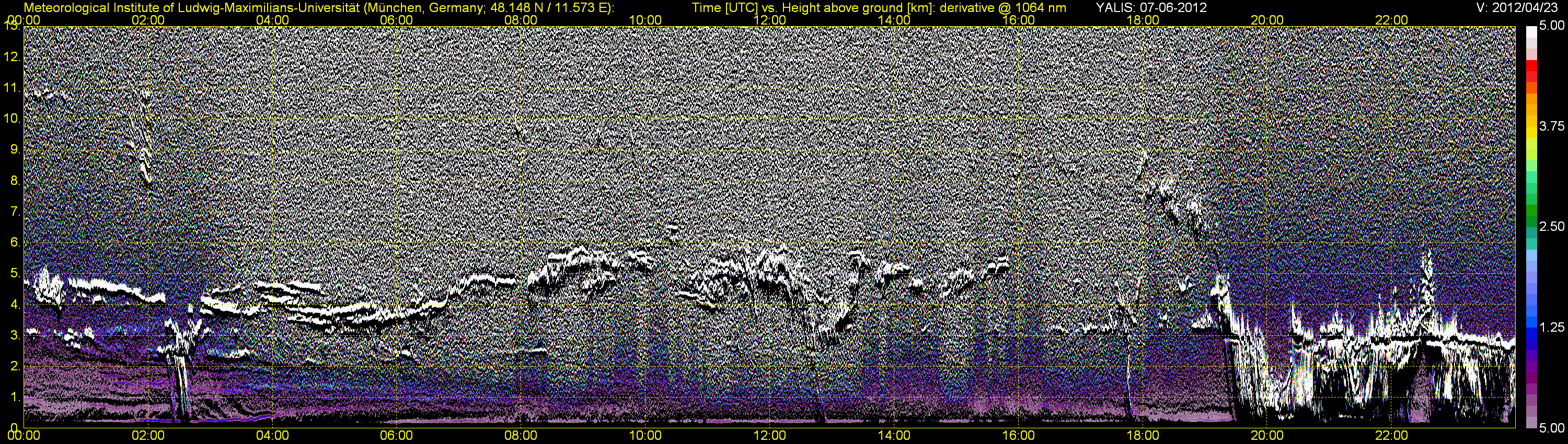The width and height of the screenshot is (1568, 444).
Task: Click the lower 5.00 value of the color scale
Action: click(x=1552, y=428)
